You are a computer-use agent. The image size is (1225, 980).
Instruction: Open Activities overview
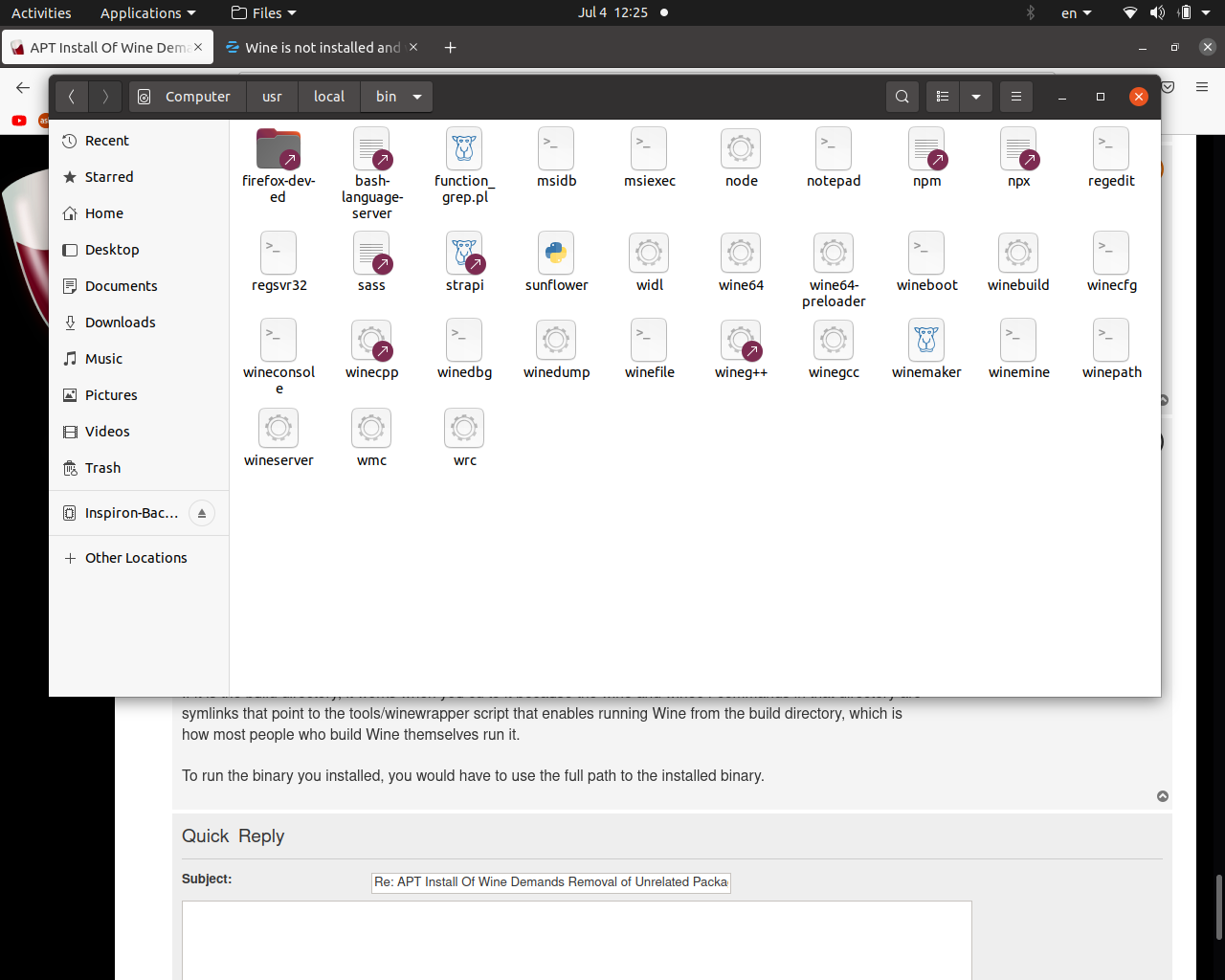tap(41, 12)
